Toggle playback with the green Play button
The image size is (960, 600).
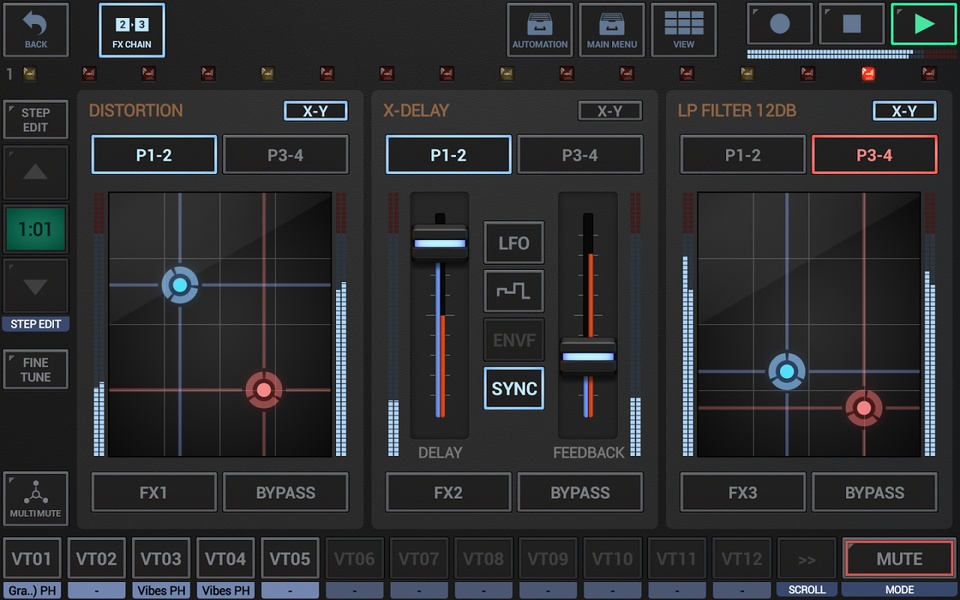[923, 24]
